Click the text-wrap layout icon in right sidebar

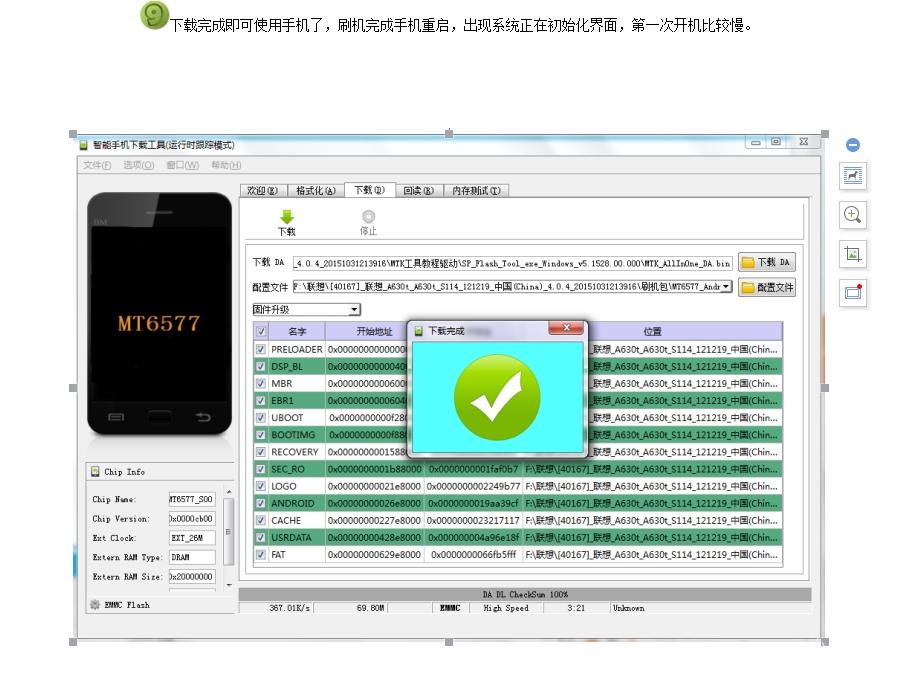coord(852,176)
